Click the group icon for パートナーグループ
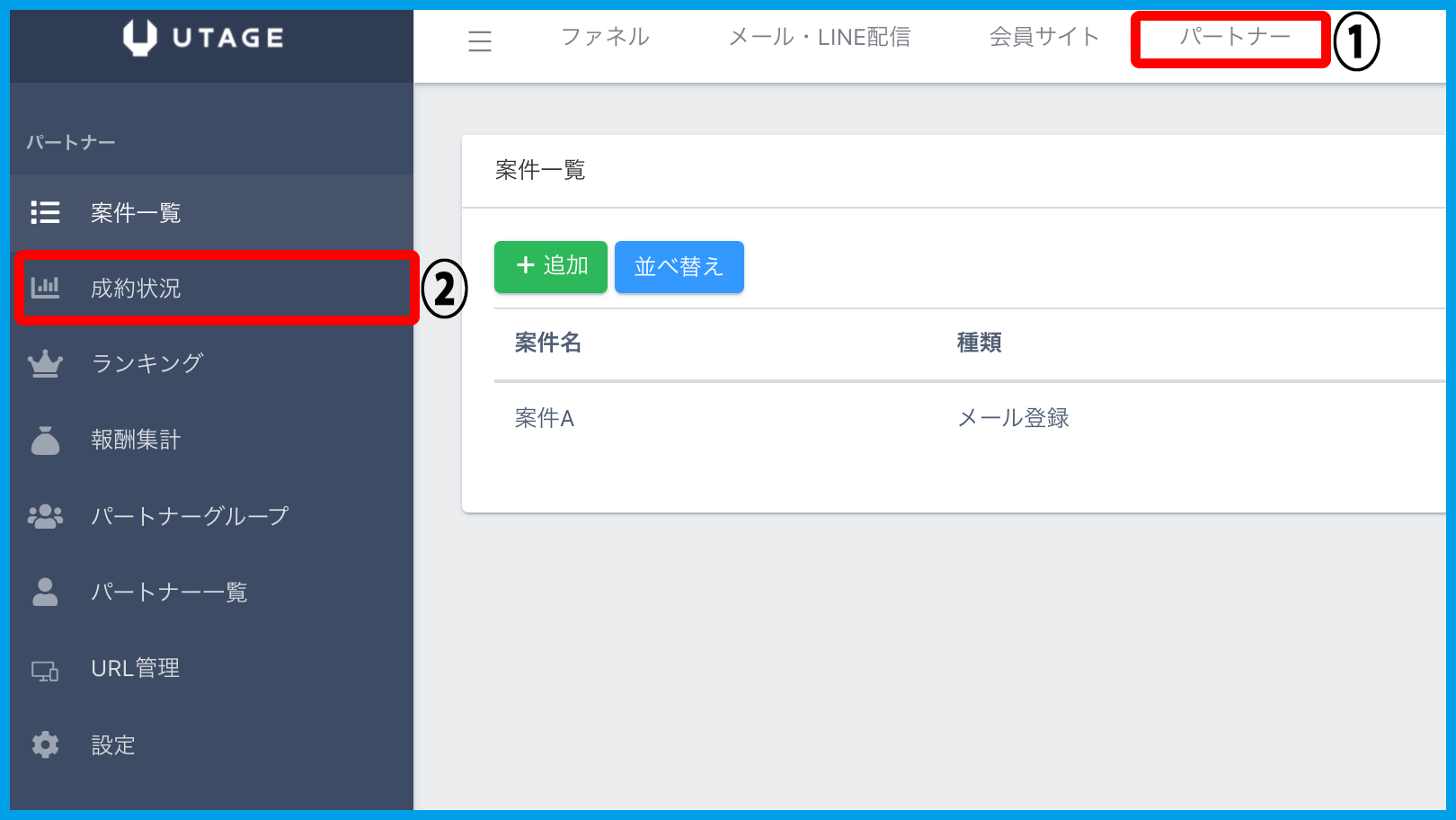 pos(45,516)
